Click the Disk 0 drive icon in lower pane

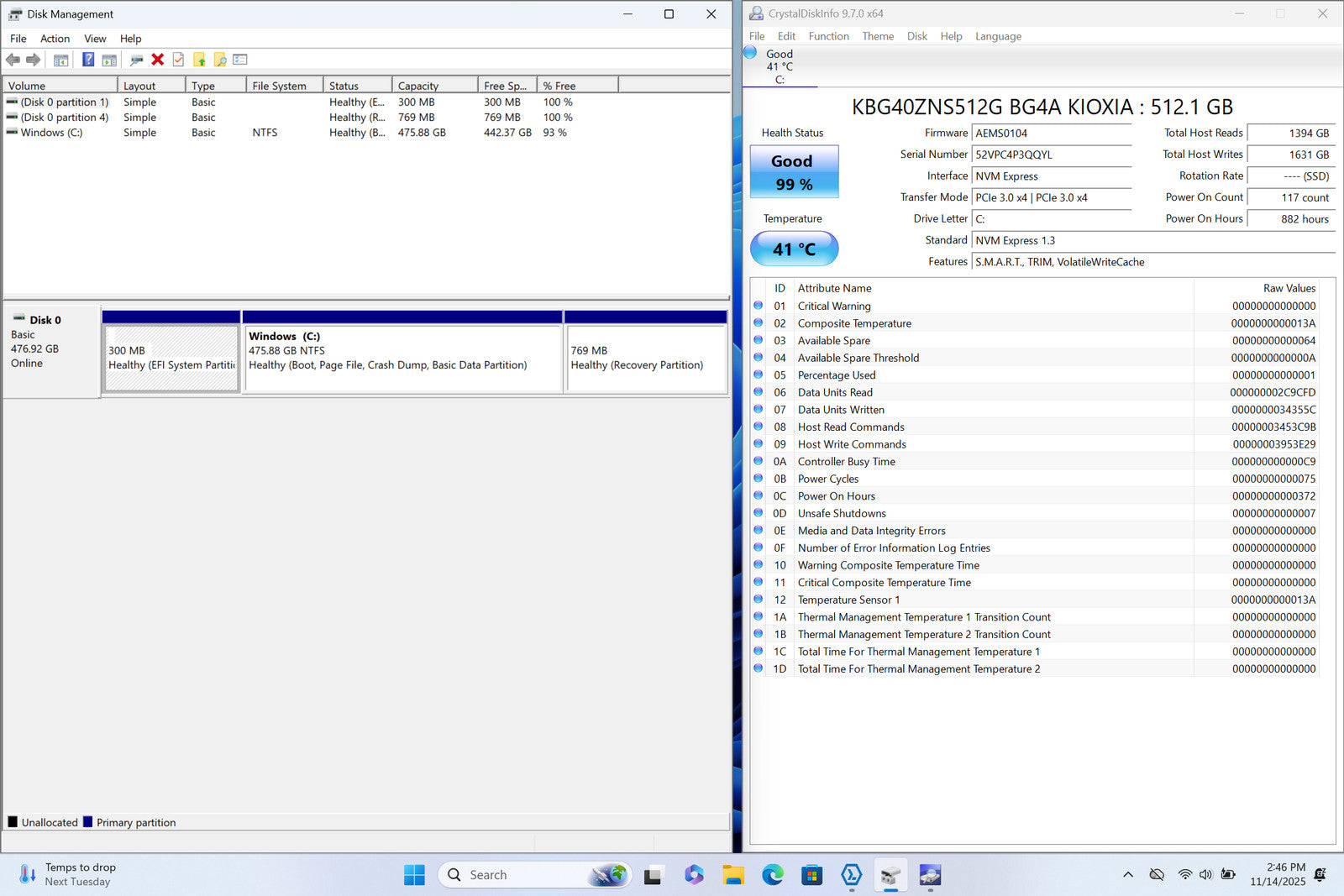click(x=18, y=319)
